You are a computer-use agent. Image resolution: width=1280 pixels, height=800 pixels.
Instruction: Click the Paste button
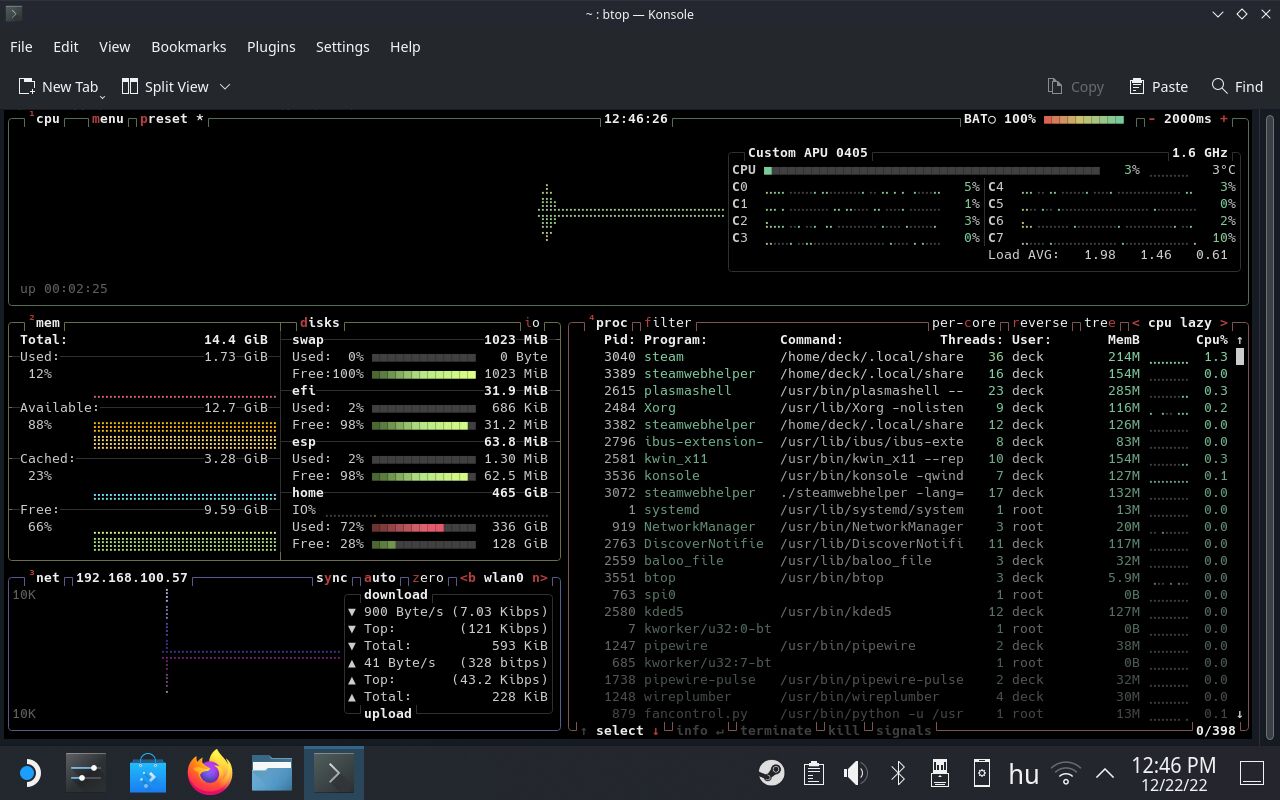coord(1158,87)
